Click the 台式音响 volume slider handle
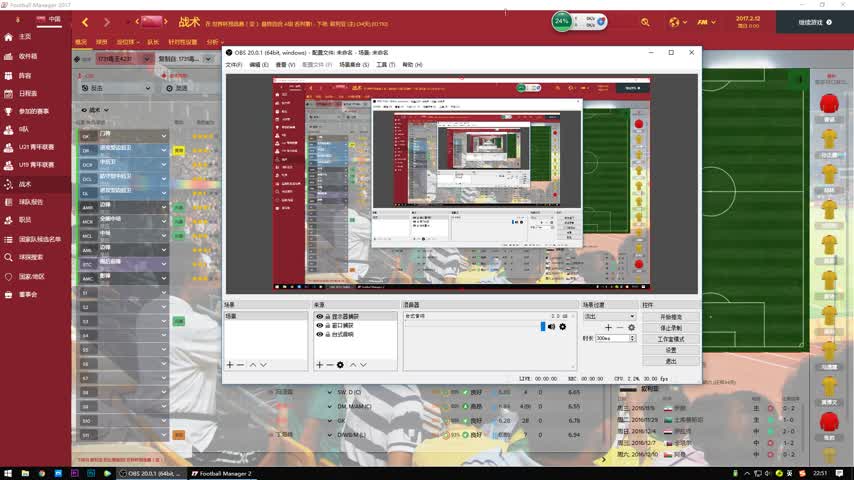The width and height of the screenshot is (854, 480). [542, 326]
